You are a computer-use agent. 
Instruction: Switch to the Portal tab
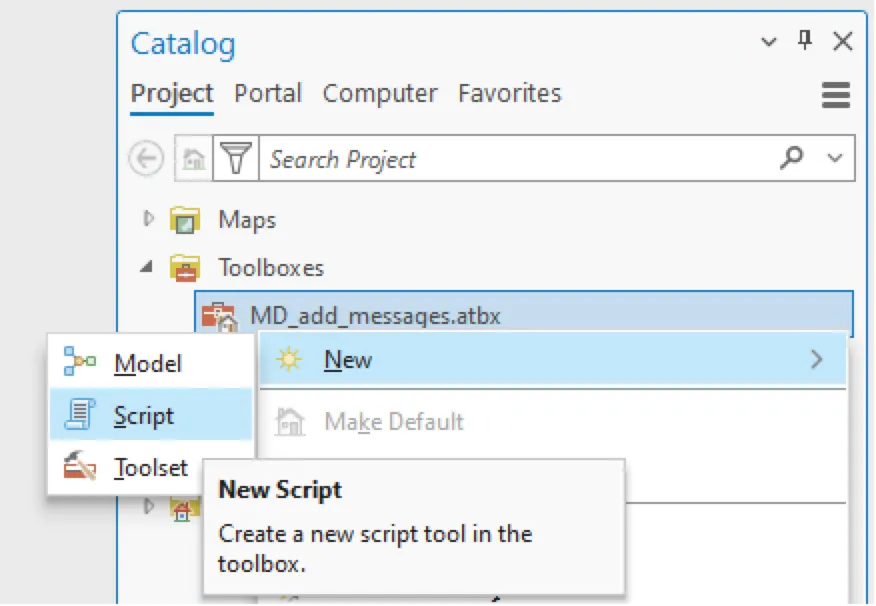(x=268, y=93)
